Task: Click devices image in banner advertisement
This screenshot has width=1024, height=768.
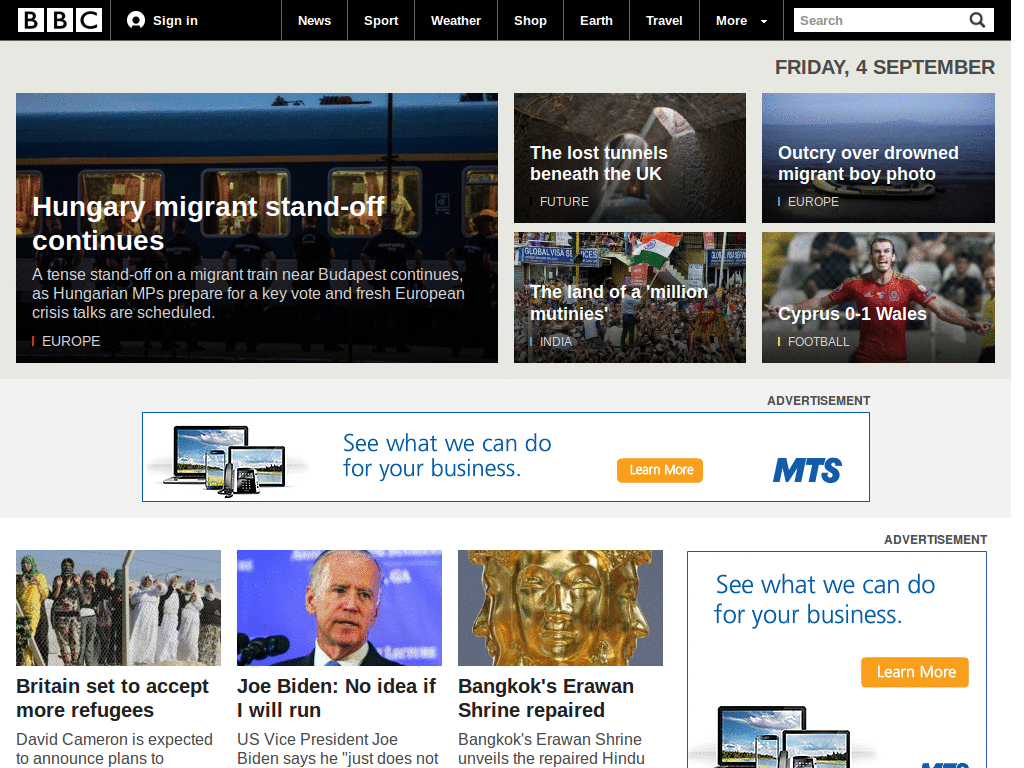Action: [x=225, y=460]
